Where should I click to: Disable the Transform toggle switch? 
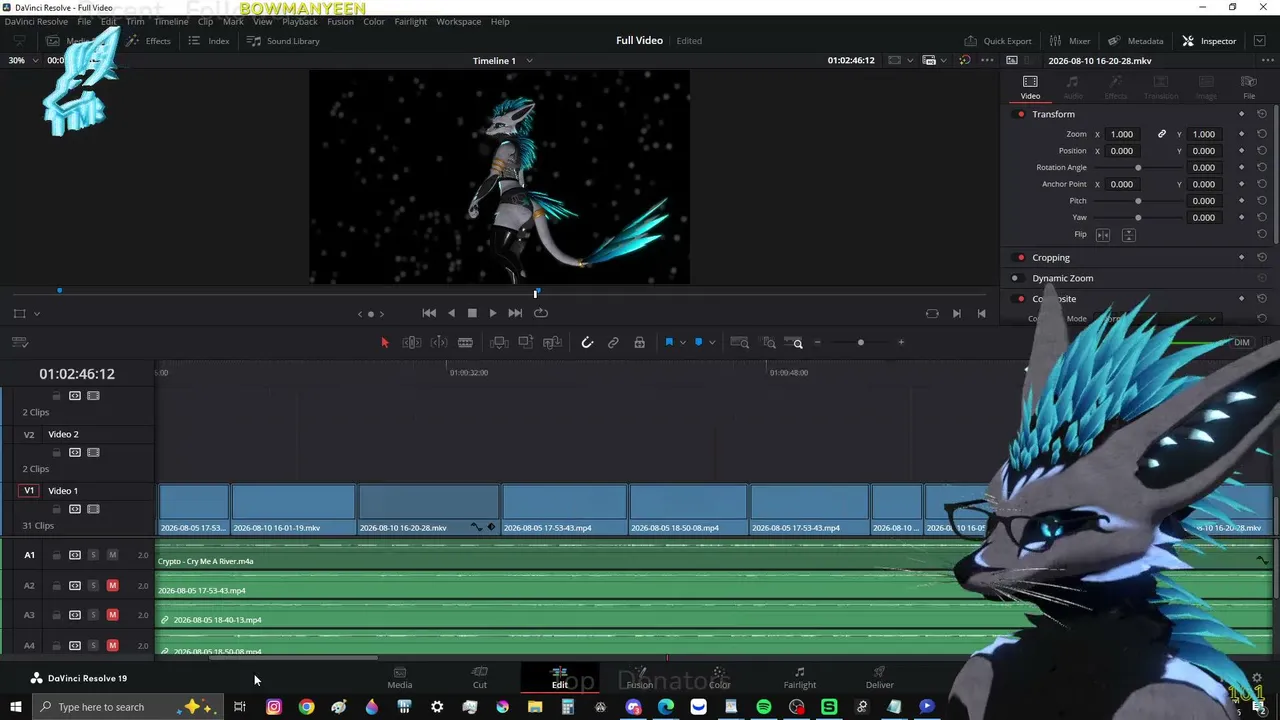[x=1020, y=114]
